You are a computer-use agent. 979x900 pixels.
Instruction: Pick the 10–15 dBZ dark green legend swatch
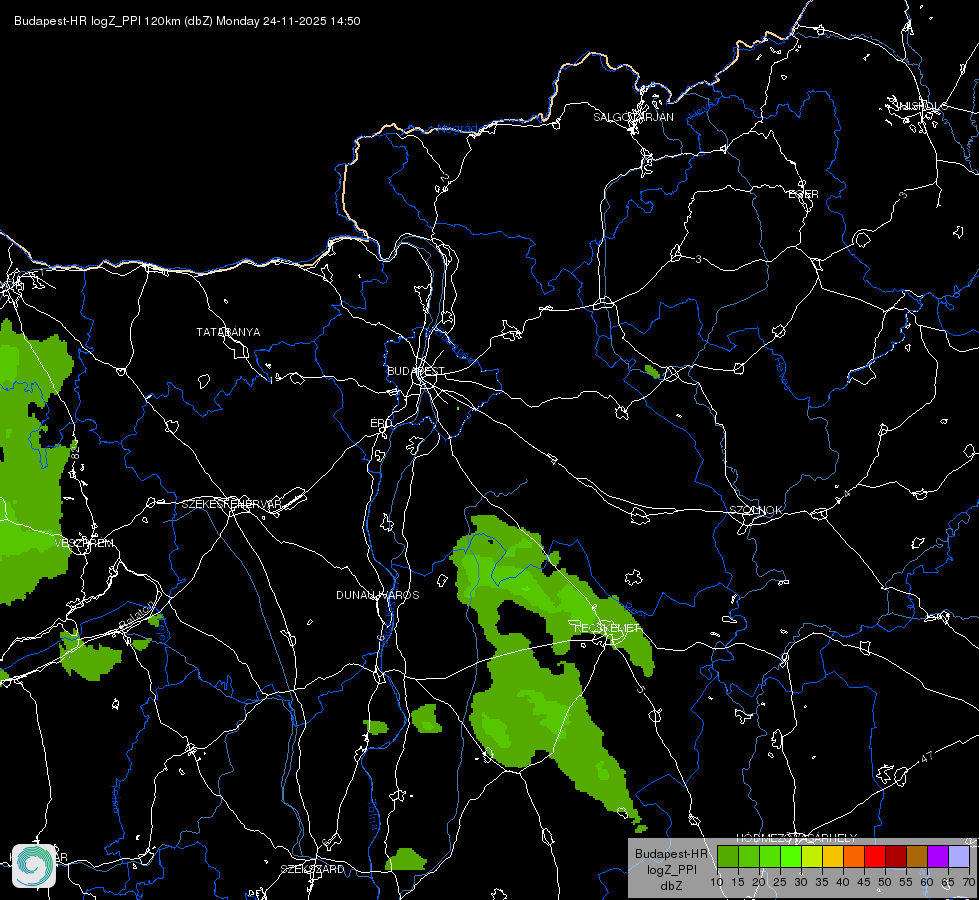[x=727, y=856]
